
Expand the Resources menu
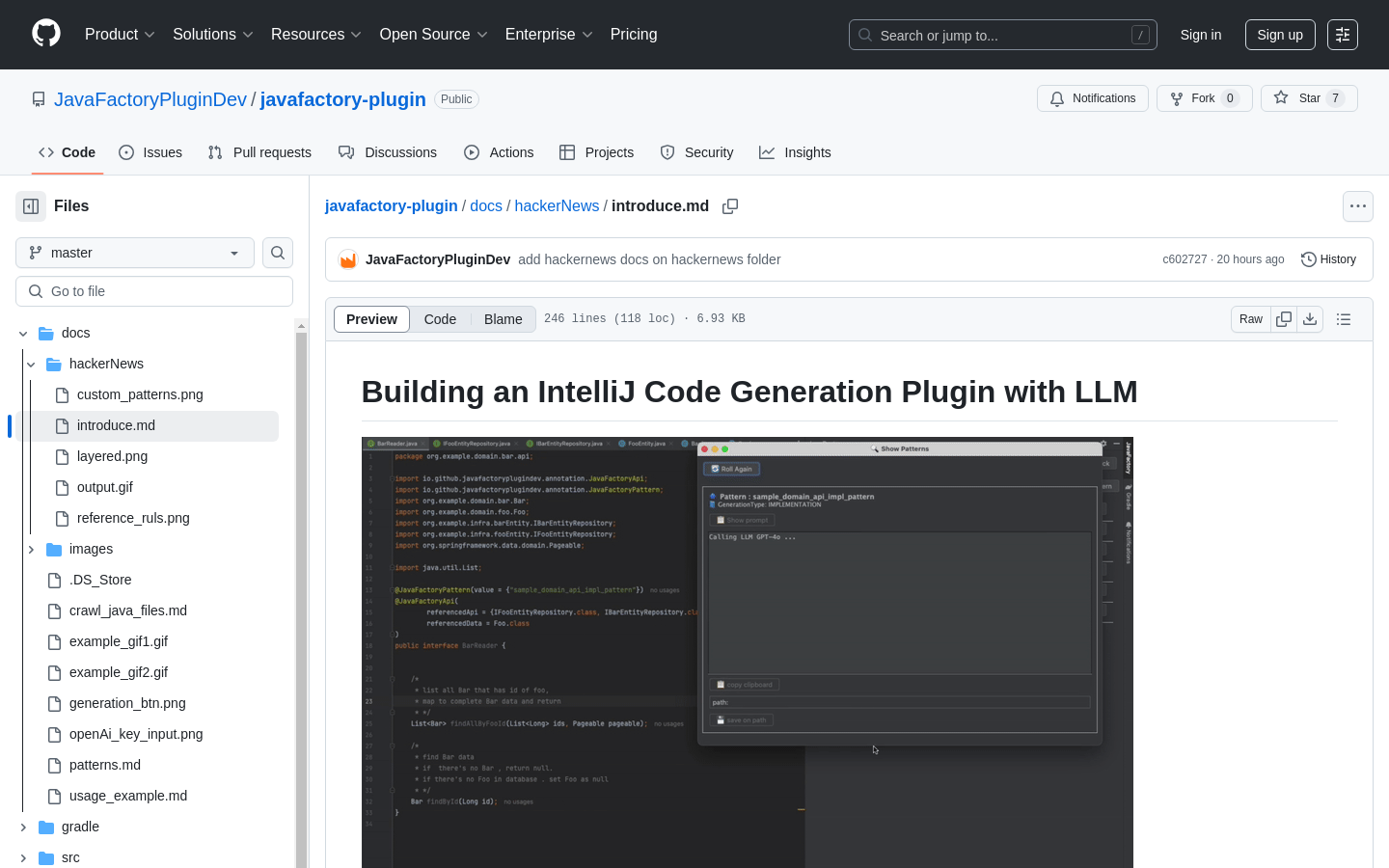point(316,35)
